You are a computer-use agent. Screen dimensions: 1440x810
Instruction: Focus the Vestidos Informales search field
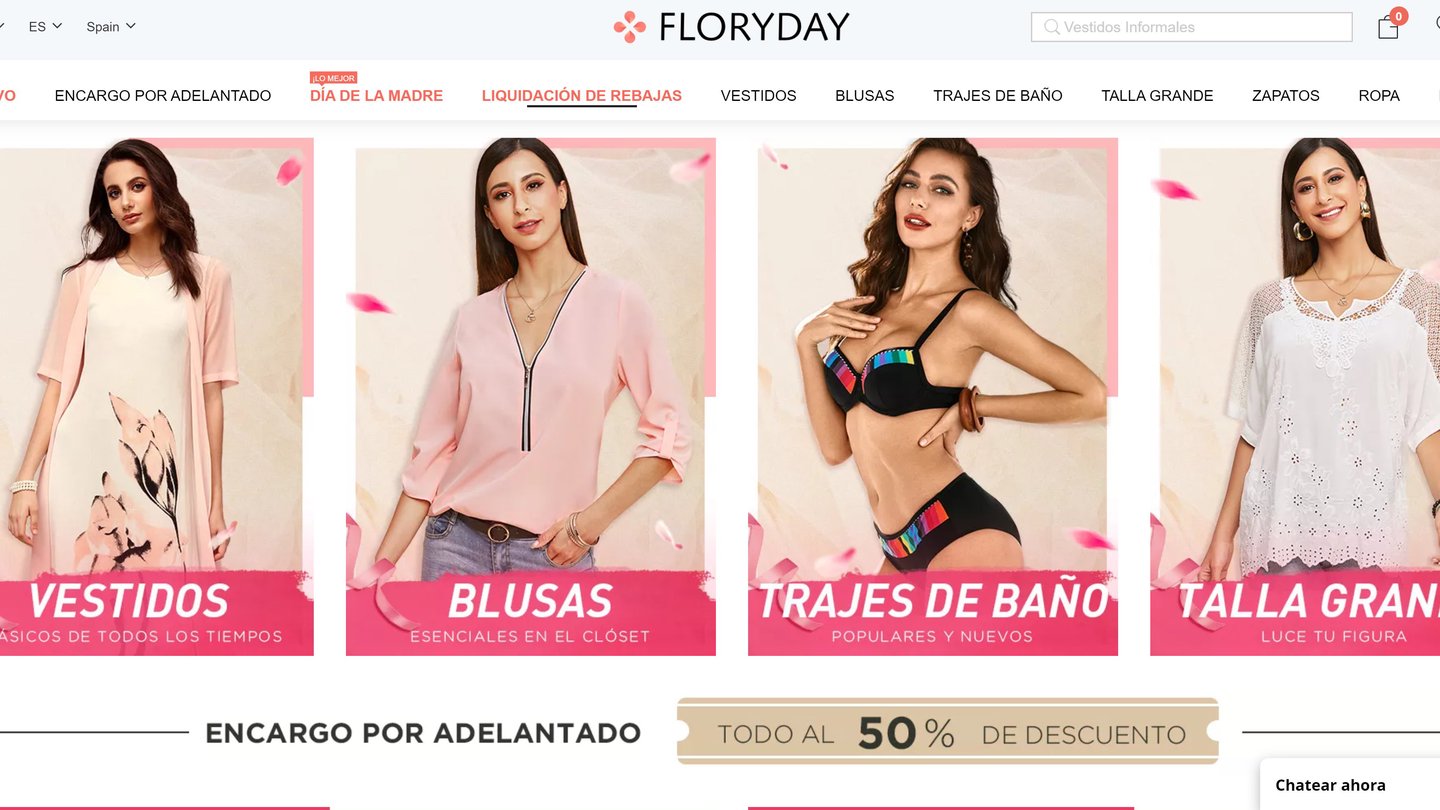[1191, 27]
